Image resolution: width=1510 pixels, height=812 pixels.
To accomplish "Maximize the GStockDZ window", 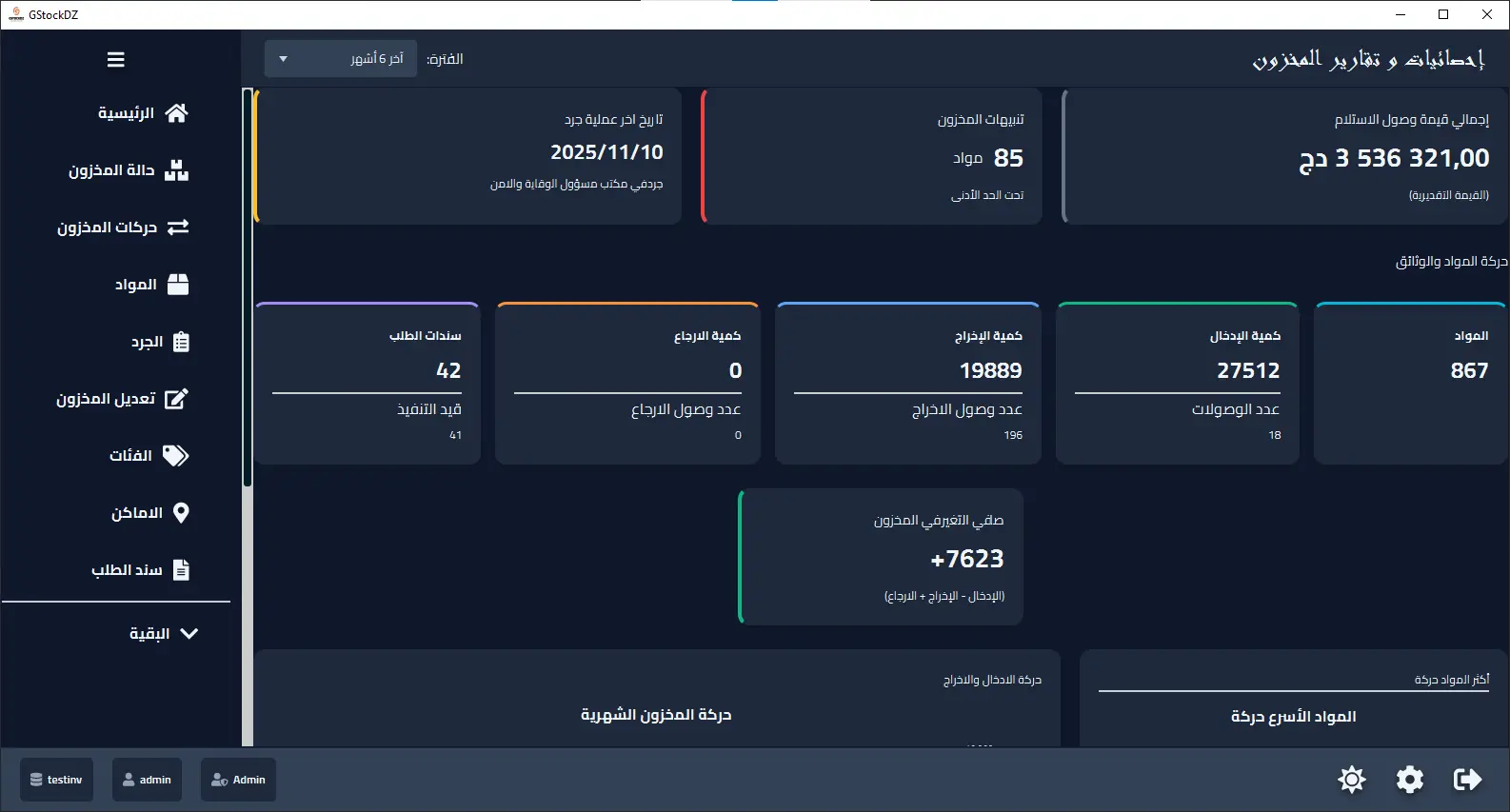I will (x=1443, y=14).
